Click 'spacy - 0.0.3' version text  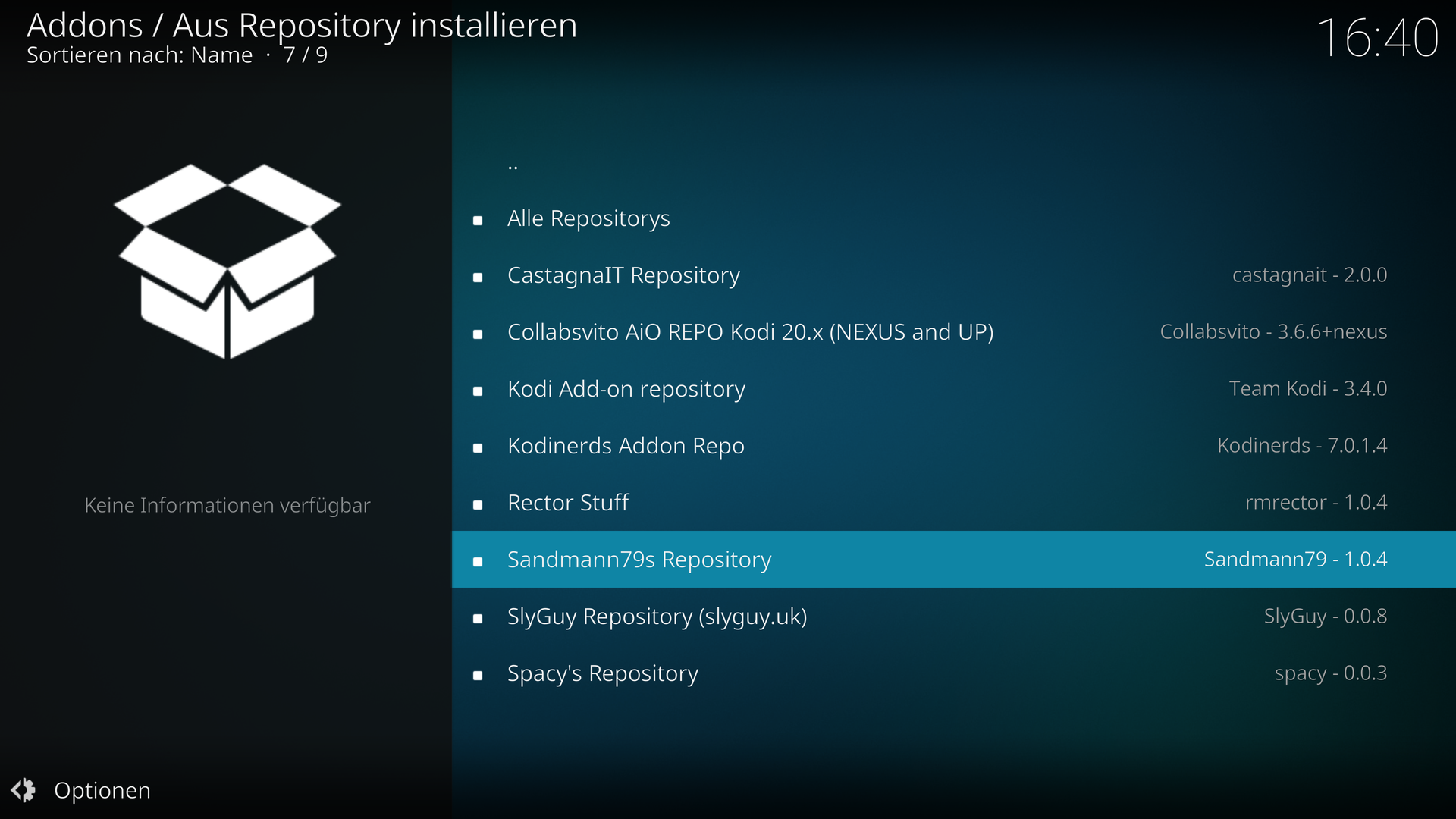click(1331, 673)
